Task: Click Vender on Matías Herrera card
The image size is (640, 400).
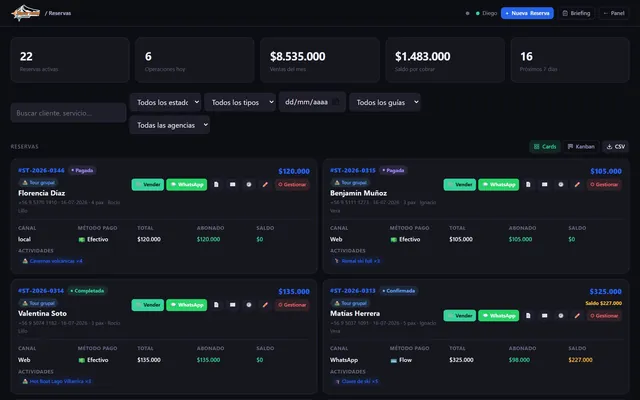Action: tap(460, 316)
